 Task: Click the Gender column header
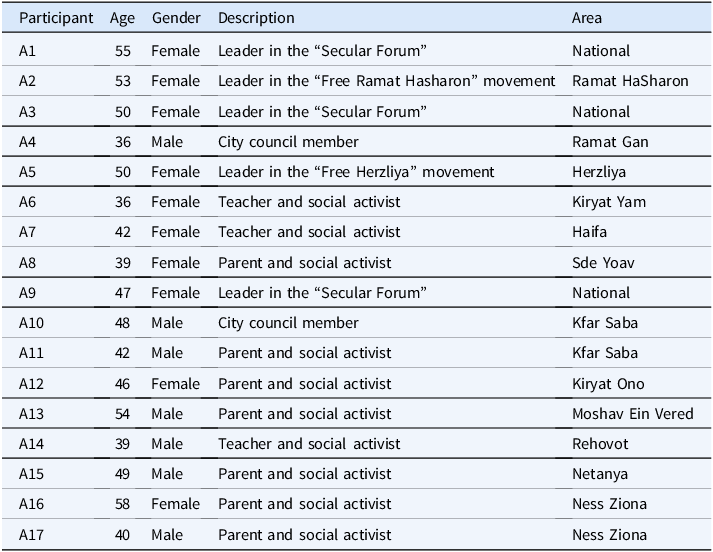(x=176, y=18)
